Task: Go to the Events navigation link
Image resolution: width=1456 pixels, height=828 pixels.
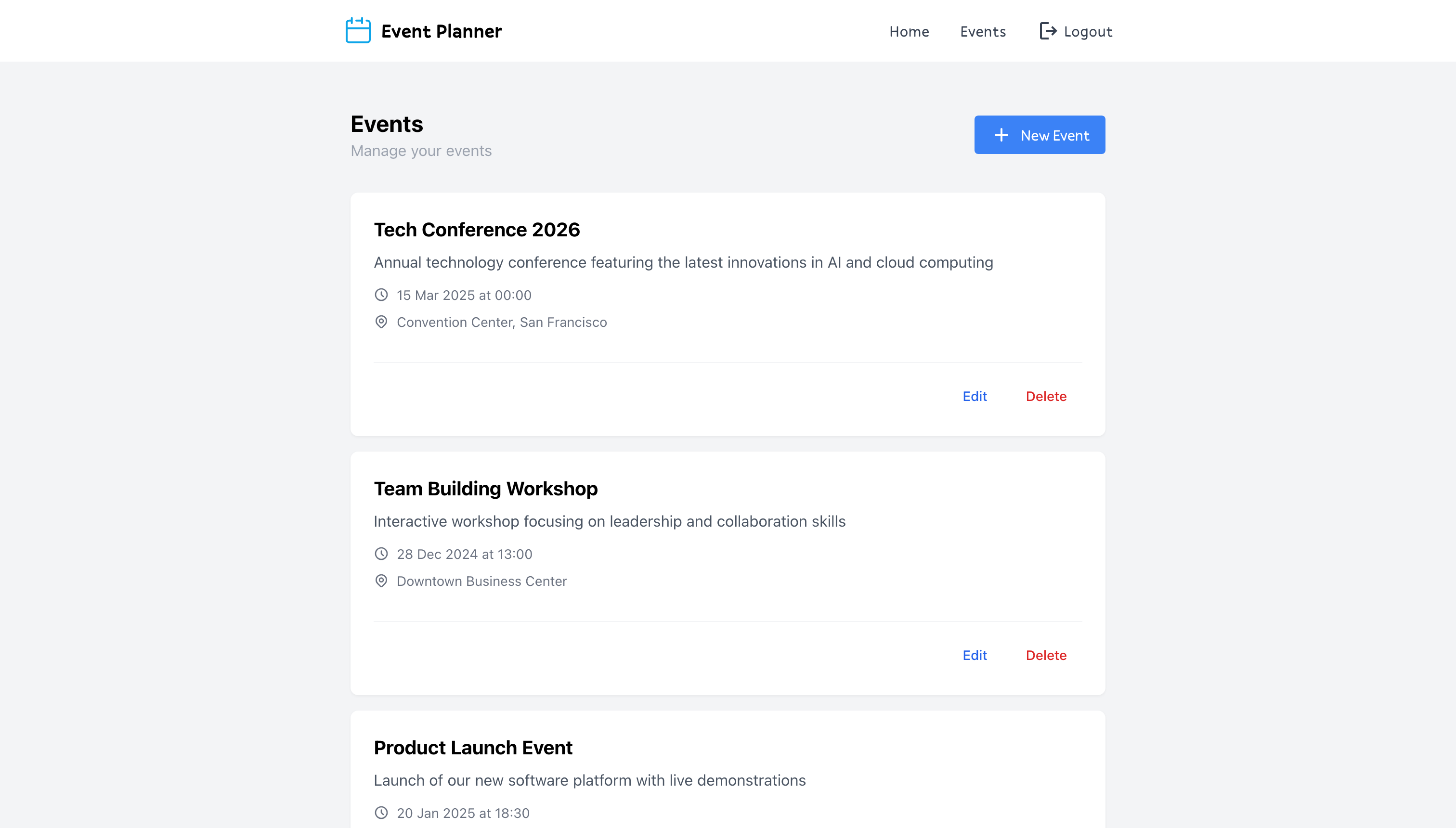Action: tap(983, 31)
